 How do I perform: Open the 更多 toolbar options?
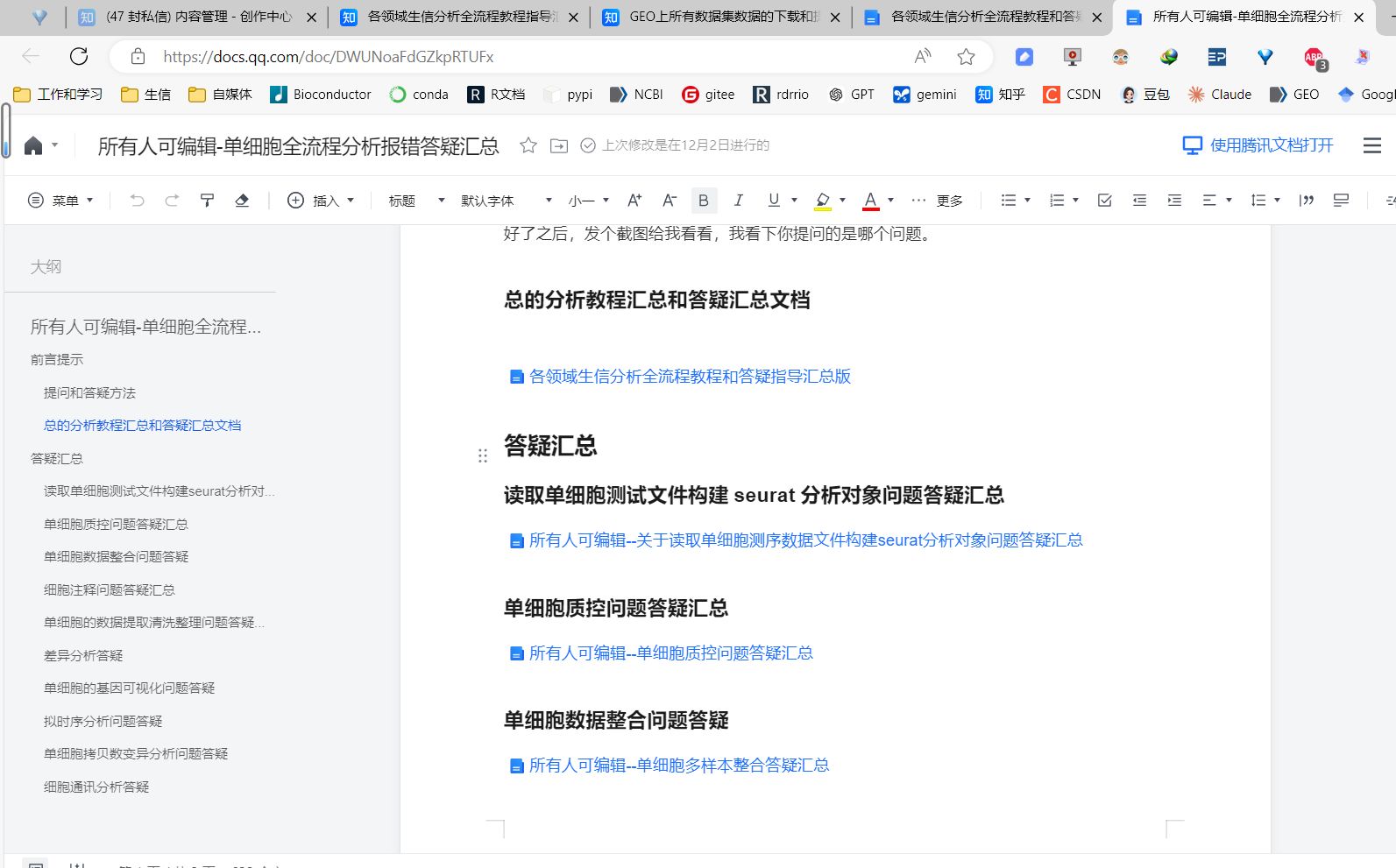937,201
